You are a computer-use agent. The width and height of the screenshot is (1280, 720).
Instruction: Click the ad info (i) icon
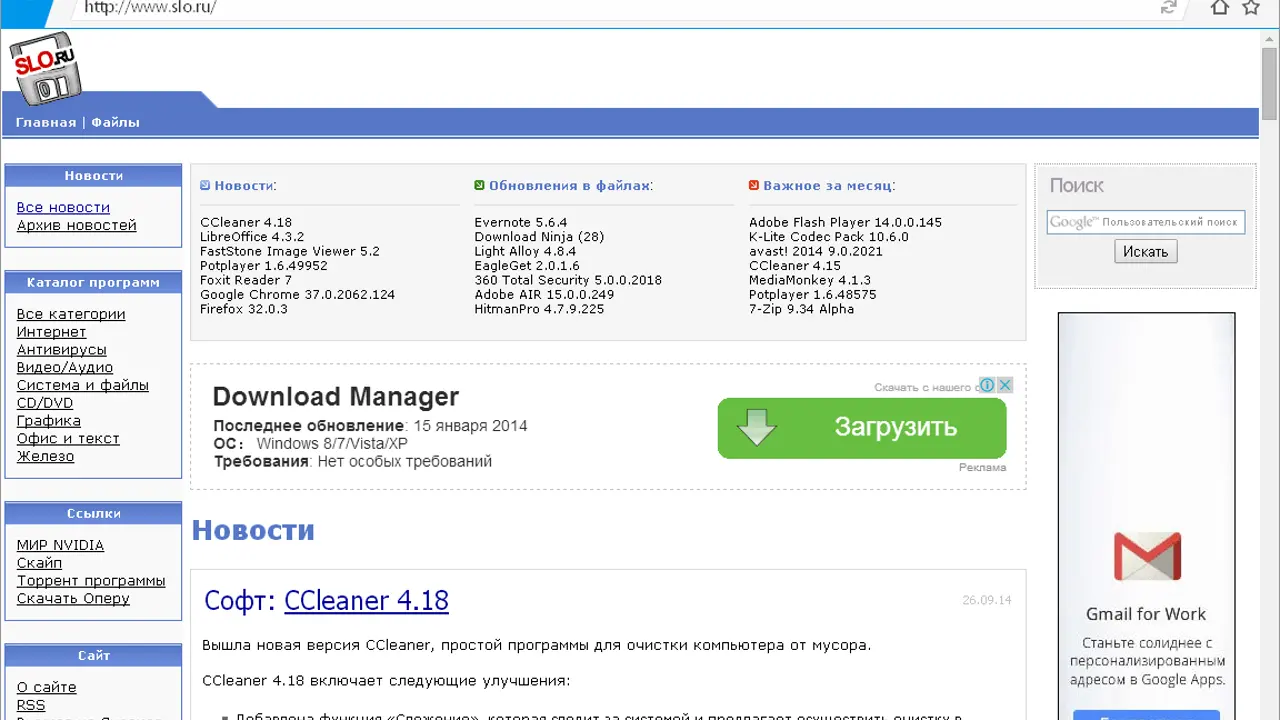[987, 385]
